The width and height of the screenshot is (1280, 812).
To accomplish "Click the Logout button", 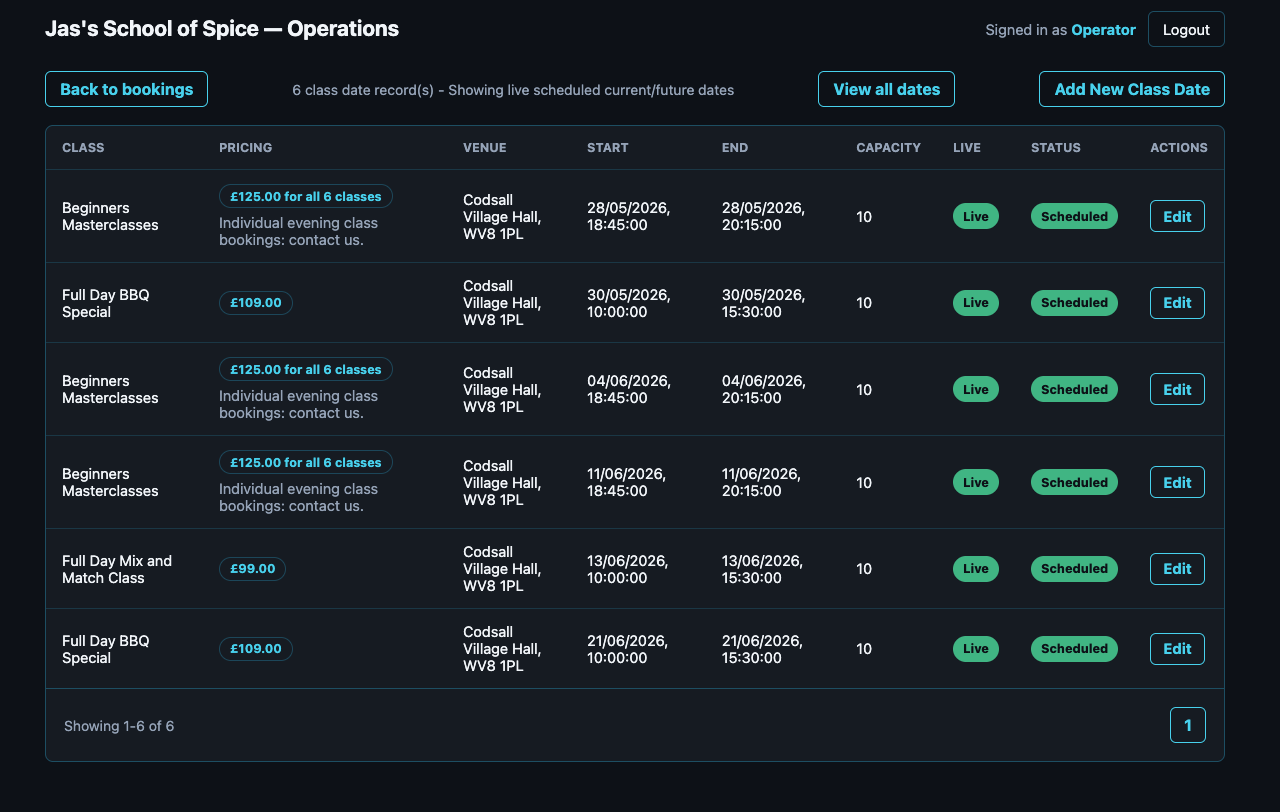I will click(1186, 29).
